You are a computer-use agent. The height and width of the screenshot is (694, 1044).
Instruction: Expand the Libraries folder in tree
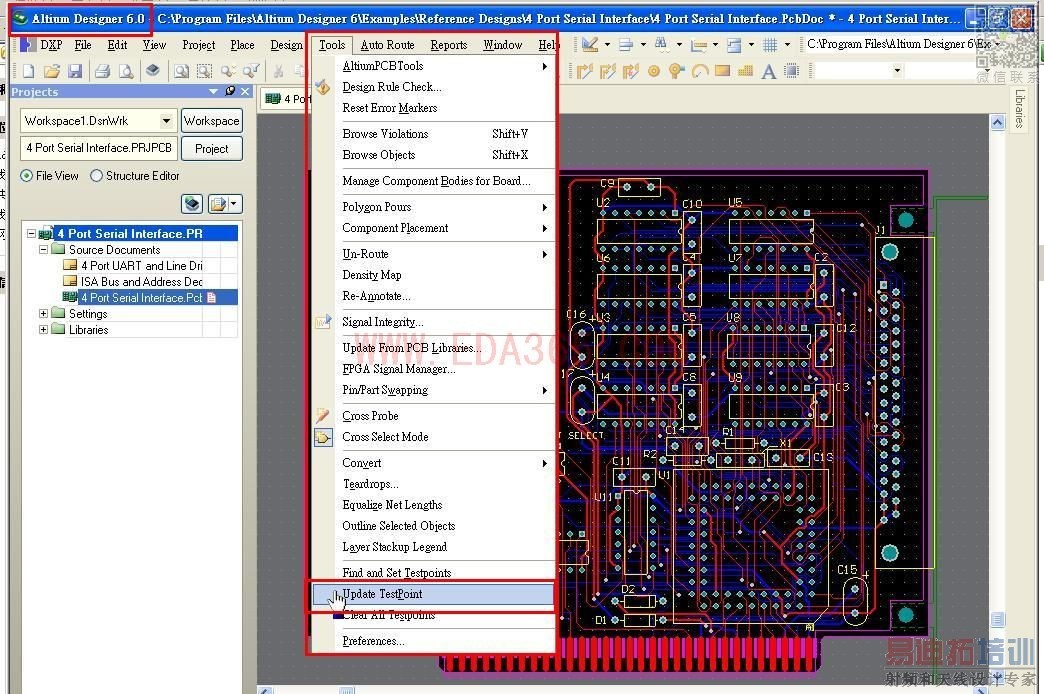point(44,330)
